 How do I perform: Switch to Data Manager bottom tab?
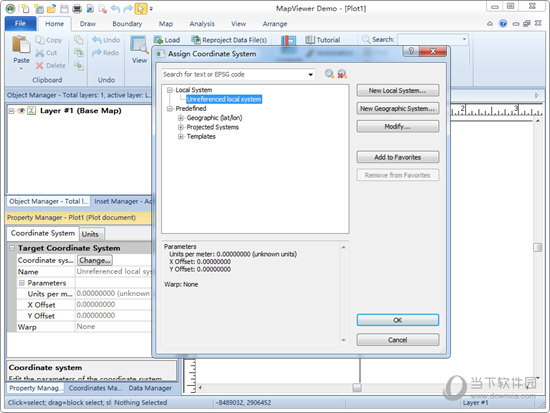pos(150,388)
